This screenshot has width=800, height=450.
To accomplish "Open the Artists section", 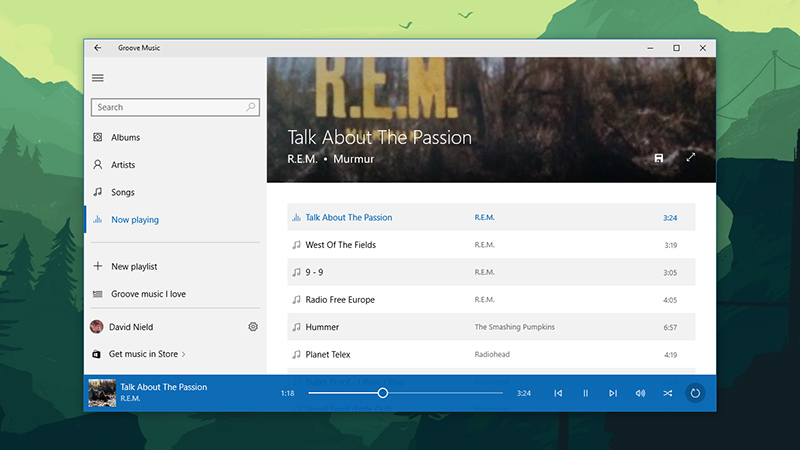I will point(175,165).
